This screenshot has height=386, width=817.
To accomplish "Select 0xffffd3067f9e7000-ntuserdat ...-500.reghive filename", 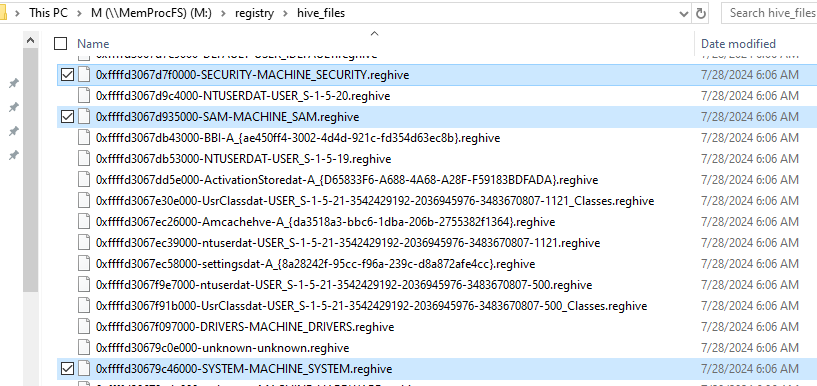I will click(x=344, y=285).
